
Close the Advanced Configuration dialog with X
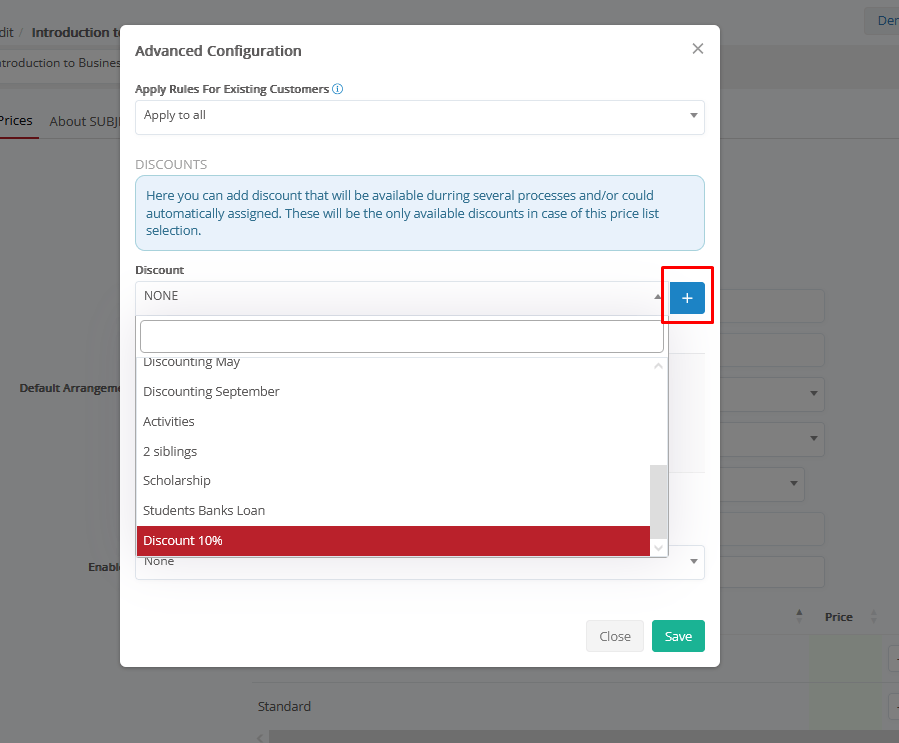[697, 49]
